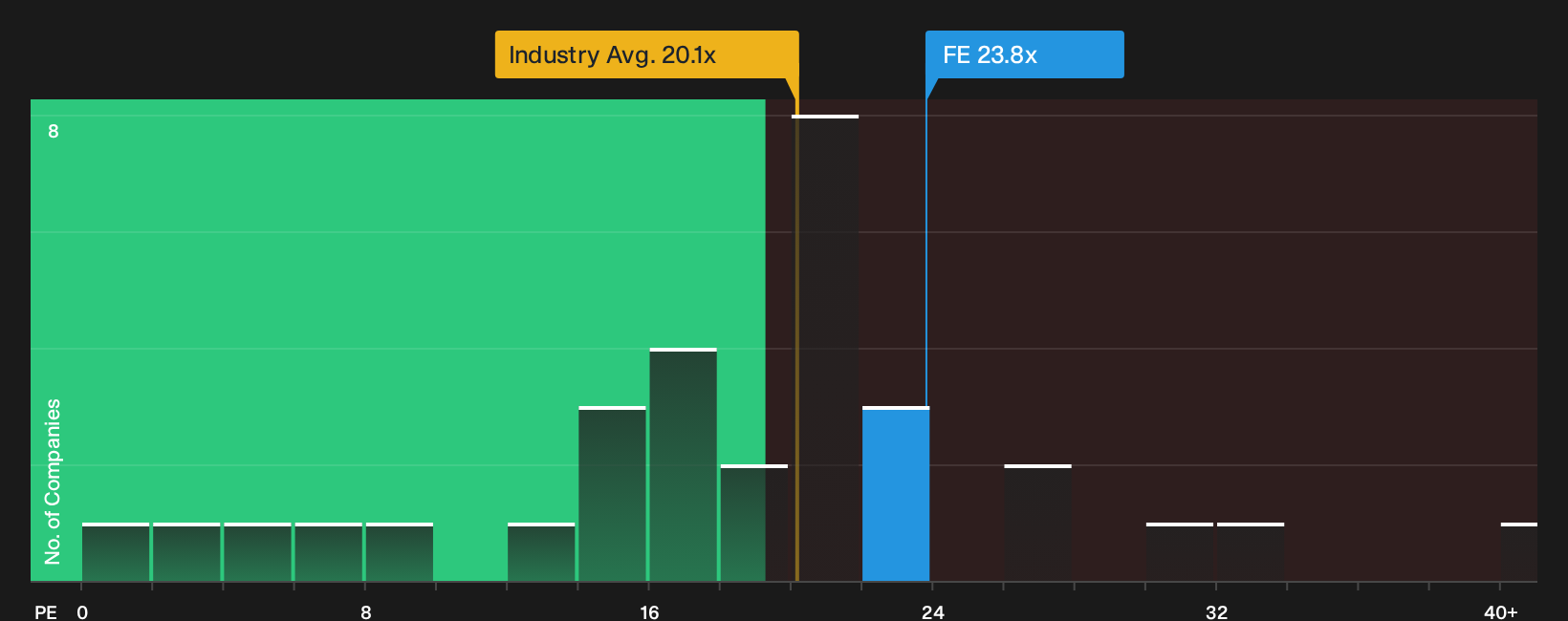Click the Industry Avg. 20.1x label

(x=646, y=54)
